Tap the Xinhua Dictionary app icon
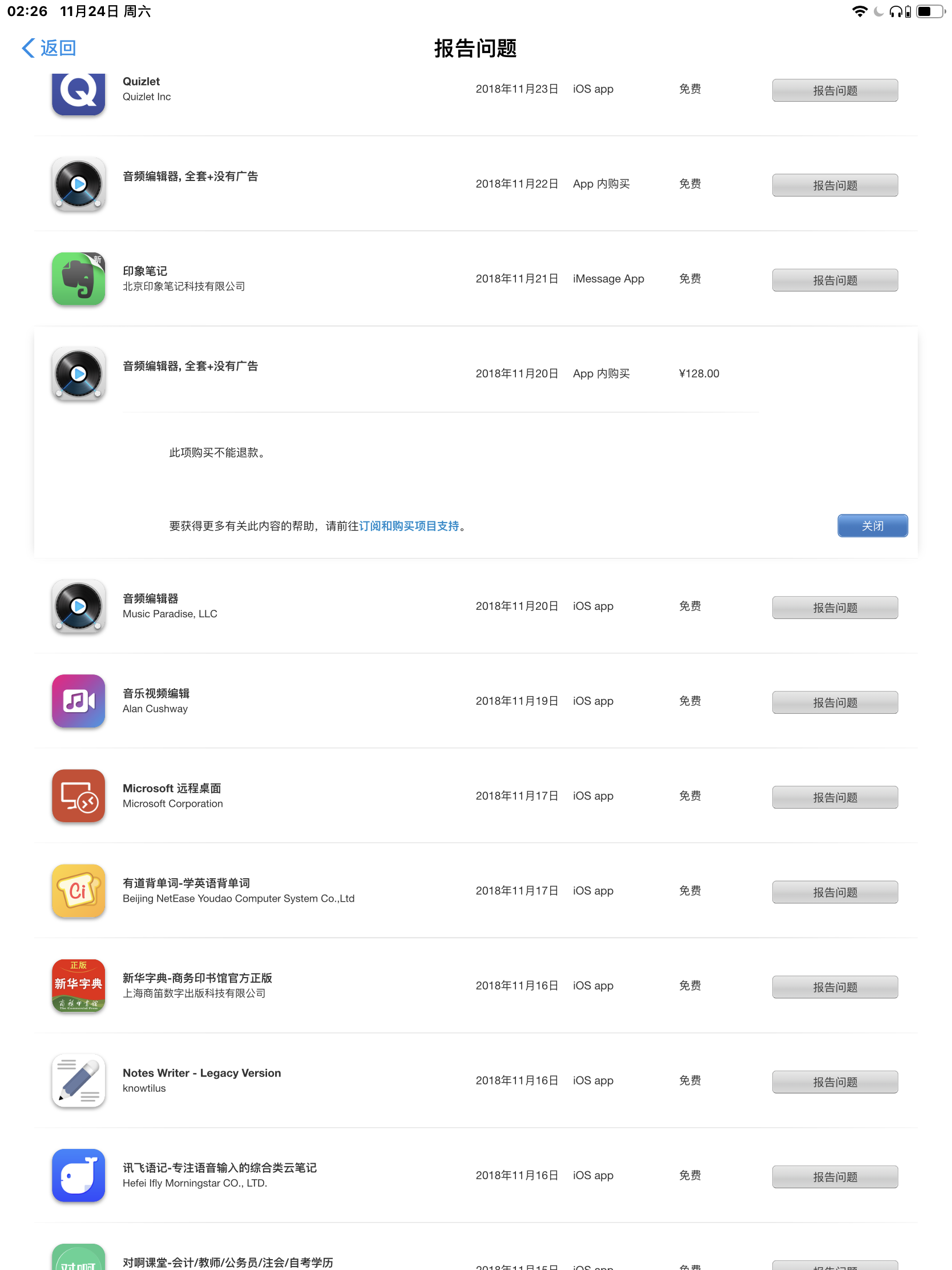This screenshot has width=952, height=1270. pos(78,985)
